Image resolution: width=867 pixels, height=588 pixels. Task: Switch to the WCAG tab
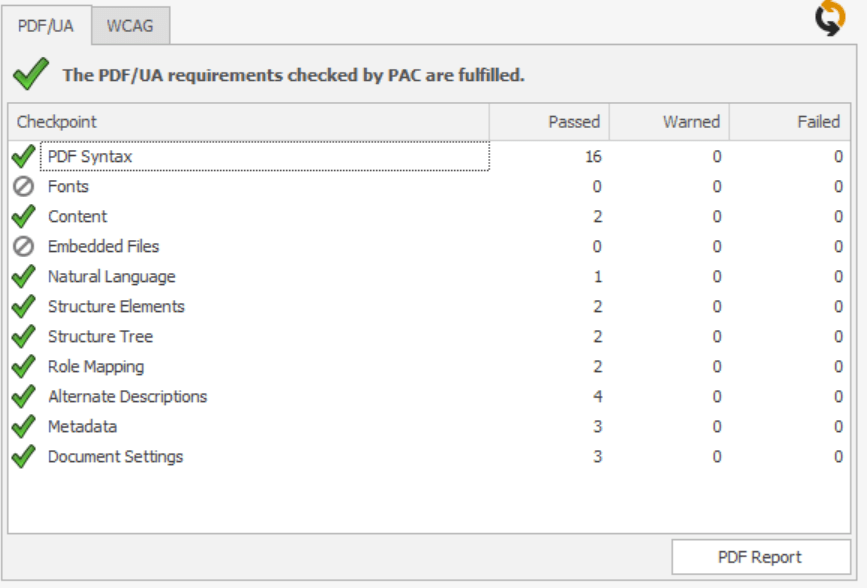pyautogui.click(x=130, y=26)
